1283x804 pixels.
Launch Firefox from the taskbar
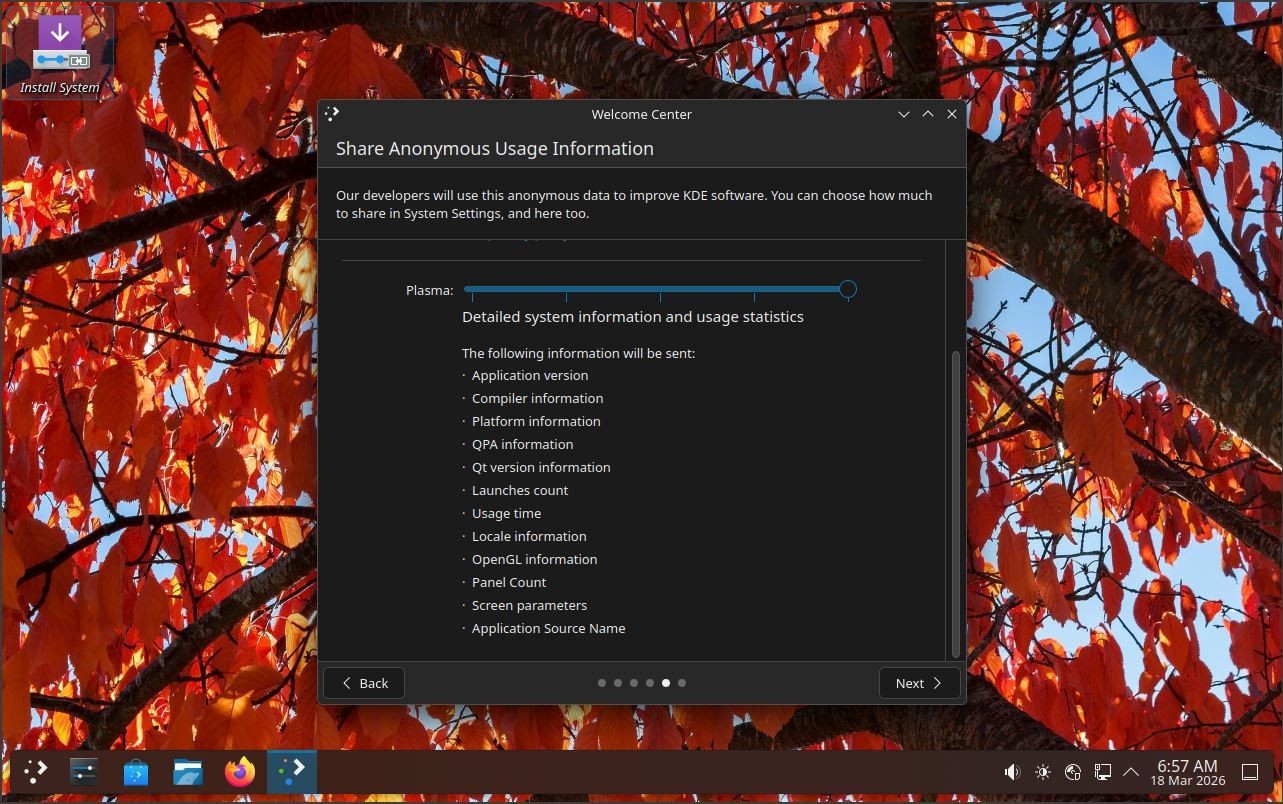pyautogui.click(x=240, y=772)
